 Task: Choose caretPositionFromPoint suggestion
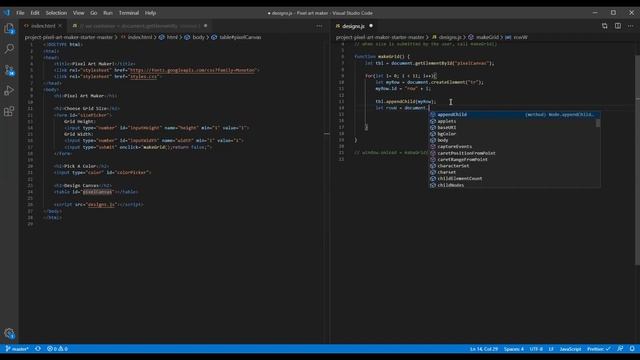pyautogui.click(x=514, y=153)
